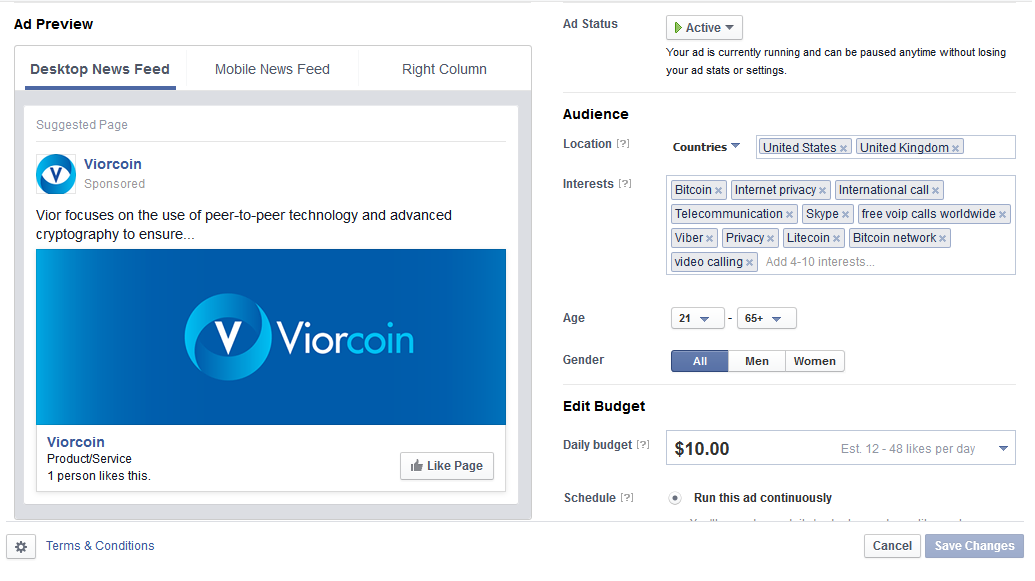1035x581 pixels.
Task: Open maximum age 65+ dropdown
Action: pyautogui.click(x=766, y=318)
